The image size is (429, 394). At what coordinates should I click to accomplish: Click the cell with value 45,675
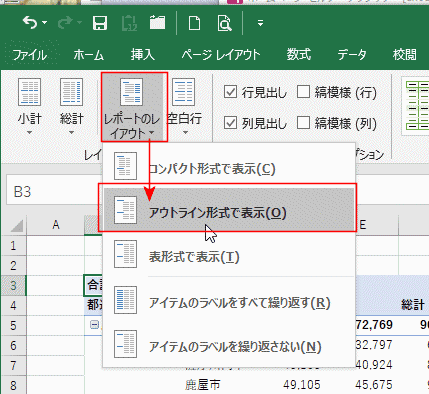click(374, 385)
